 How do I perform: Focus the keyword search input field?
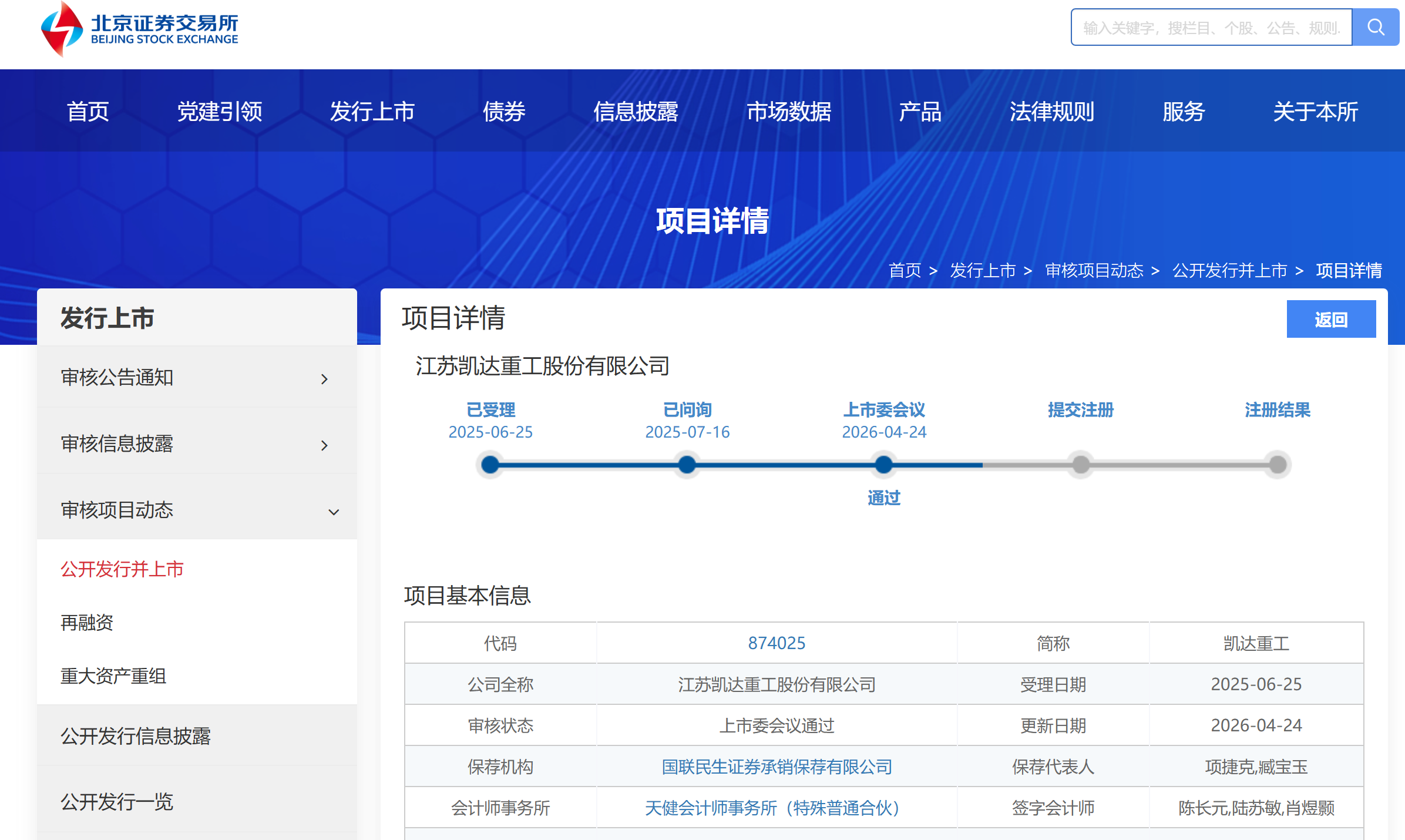click(1211, 28)
